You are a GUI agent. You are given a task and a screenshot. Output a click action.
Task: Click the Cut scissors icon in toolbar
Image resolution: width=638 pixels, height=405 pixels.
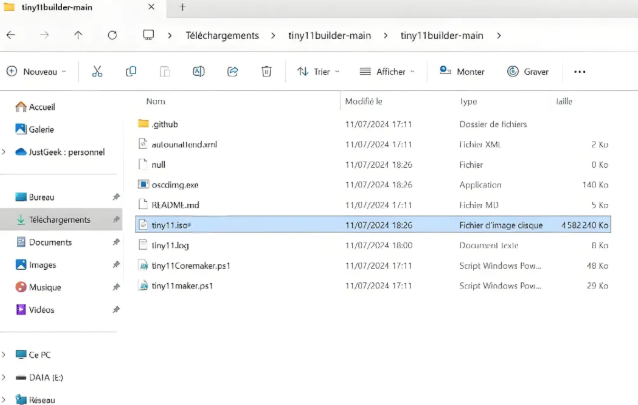(x=97, y=72)
